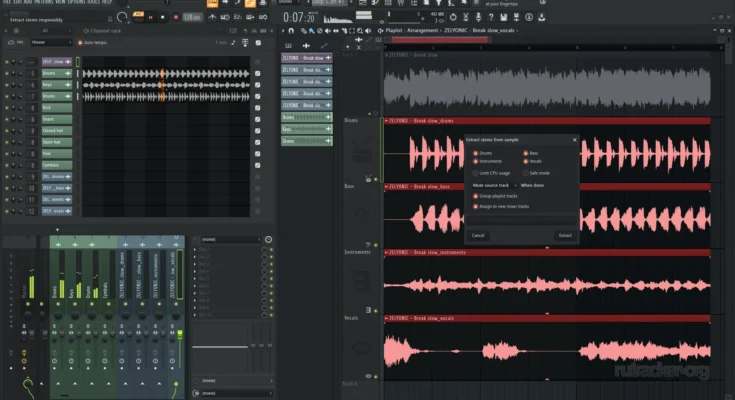Image resolution: width=735 pixels, height=400 pixels.
Task: Adjust the selected mixer track green fader
Action: (x=180, y=334)
